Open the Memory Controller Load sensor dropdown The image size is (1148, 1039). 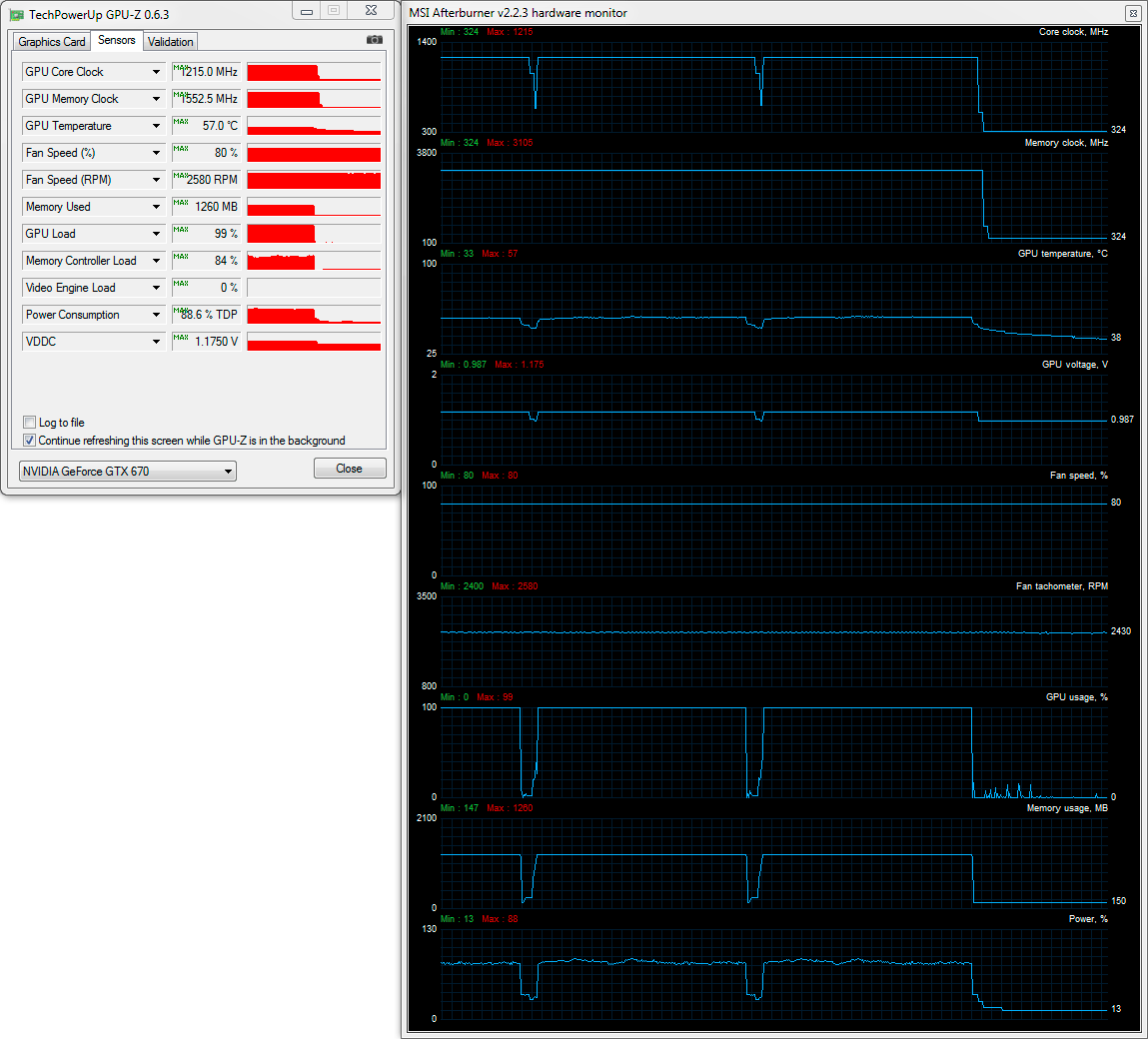[157, 261]
